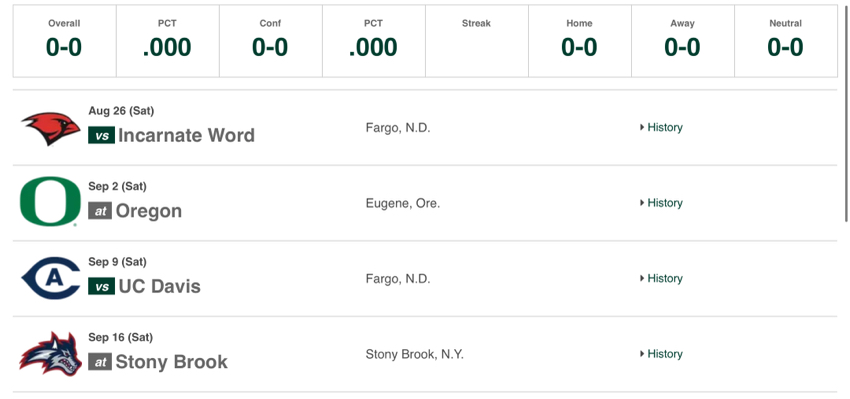Open the Incarnate Word opponent link
This screenshot has height=399, width=850.
pos(186,135)
